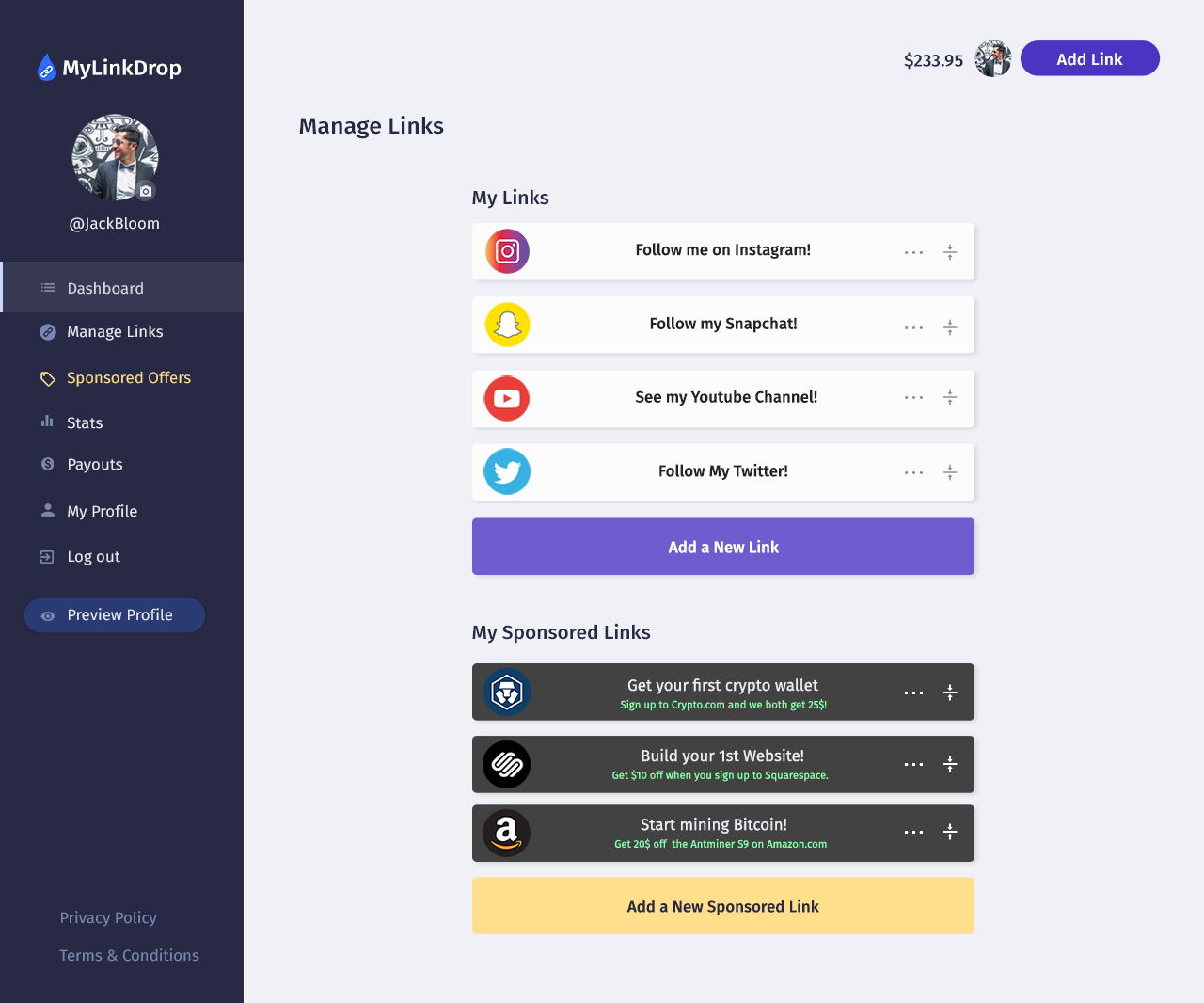Open the Privacy Policy link
Viewport: 1204px width, 1003px height.
tap(108, 917)
